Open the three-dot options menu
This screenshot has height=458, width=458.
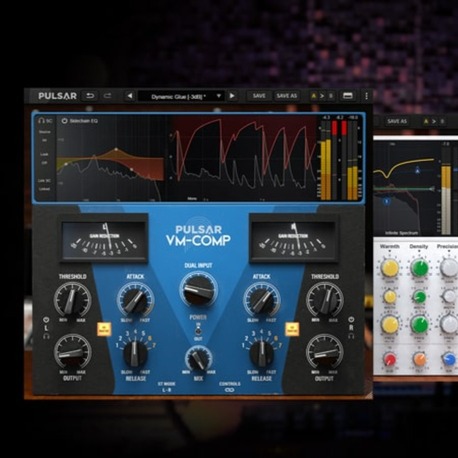(x=366, y=96)
